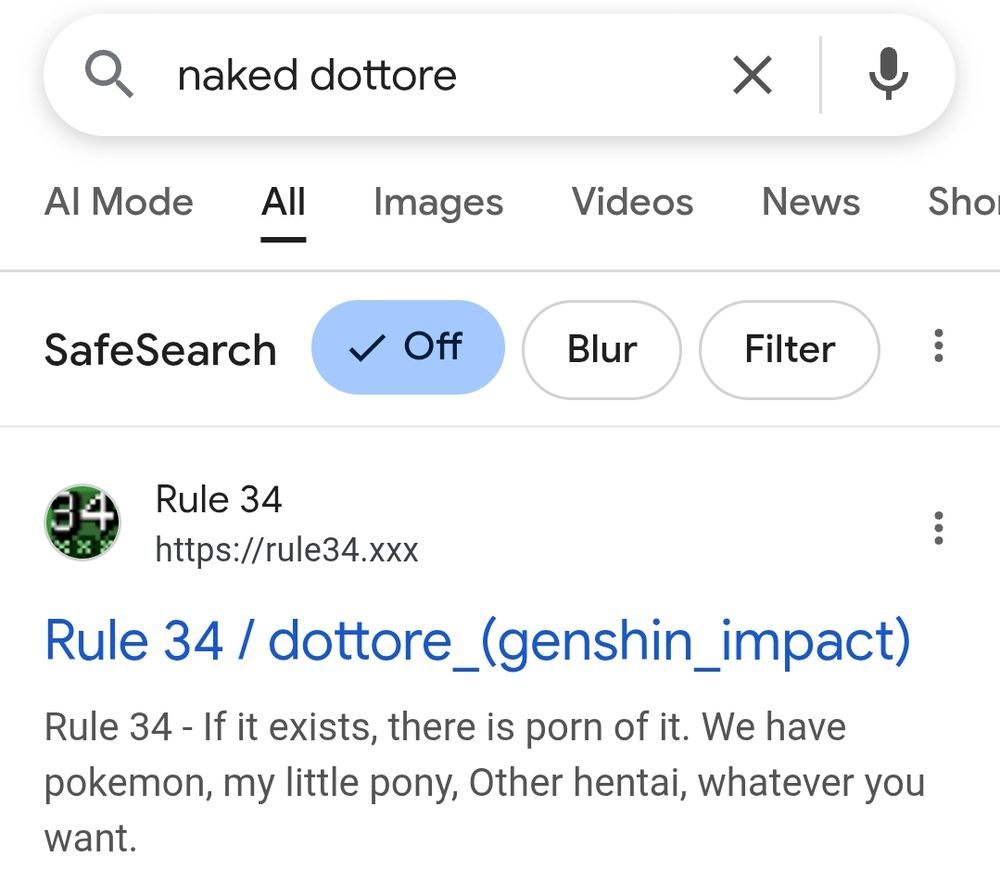Open the search result's three-dot menu

(x=938, y=527)
